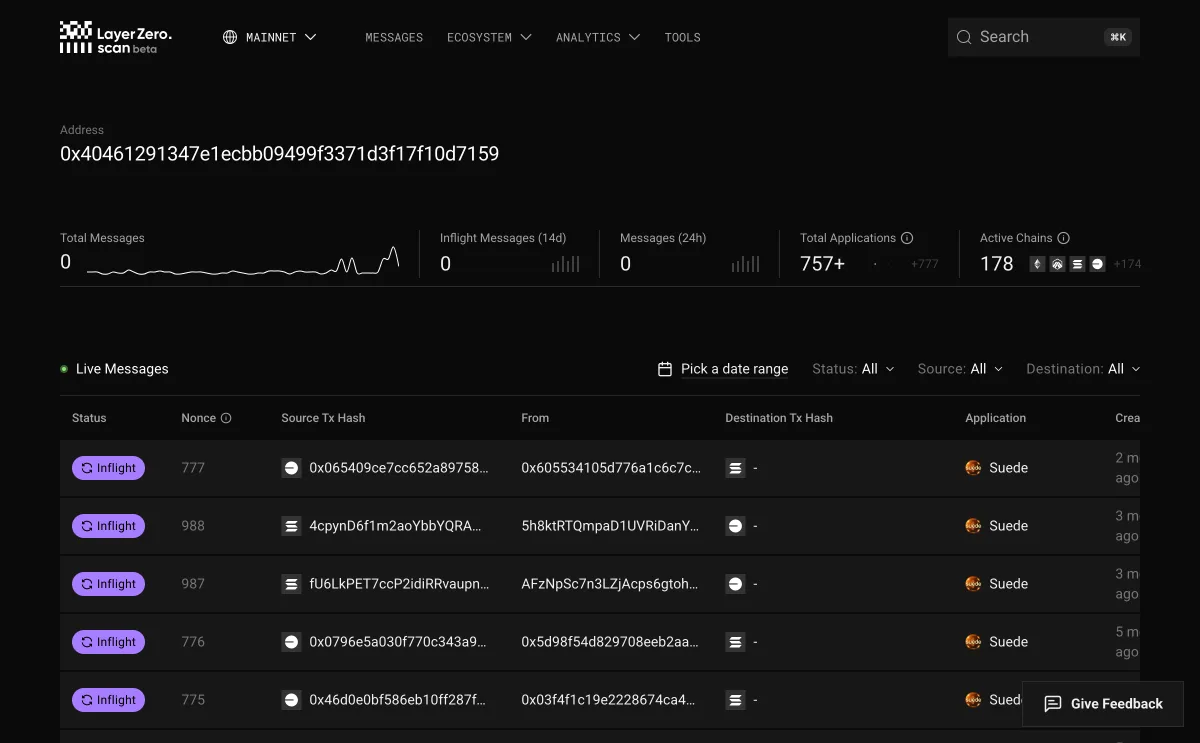Click the magnifier icon in search bar
Viewport: 1200px width, 743px height.
[964, 37]
